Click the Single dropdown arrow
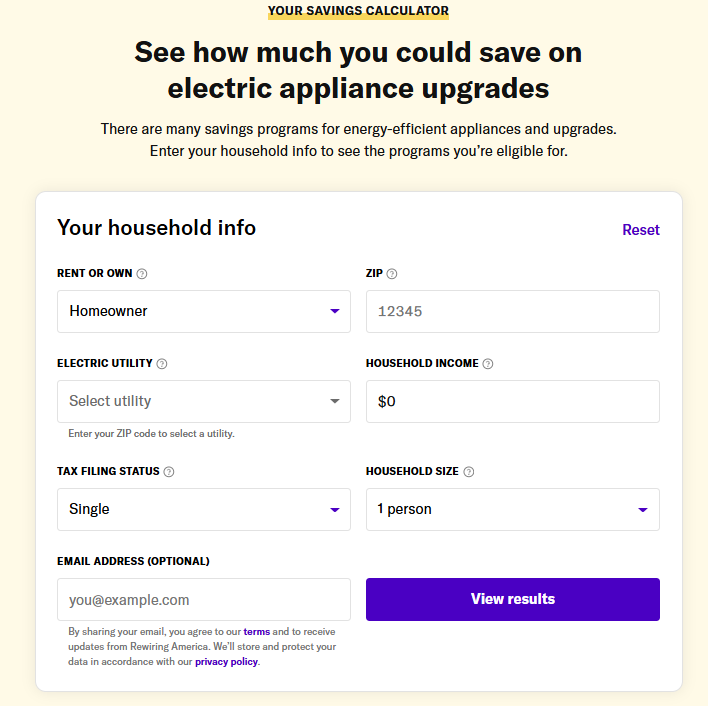The width and height of the screenshot is (708, 706). (335, 510)
